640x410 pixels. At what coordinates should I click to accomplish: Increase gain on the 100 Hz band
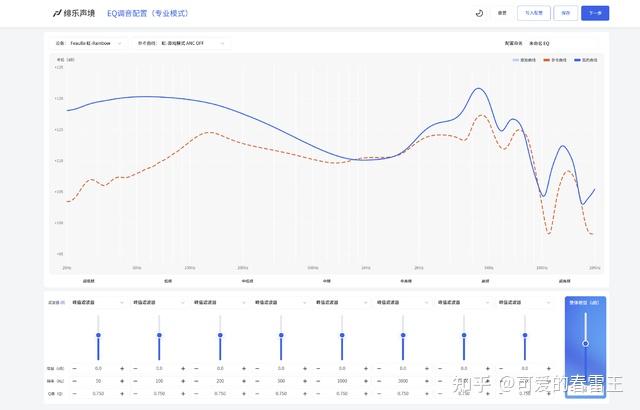(x=183, y=368)
